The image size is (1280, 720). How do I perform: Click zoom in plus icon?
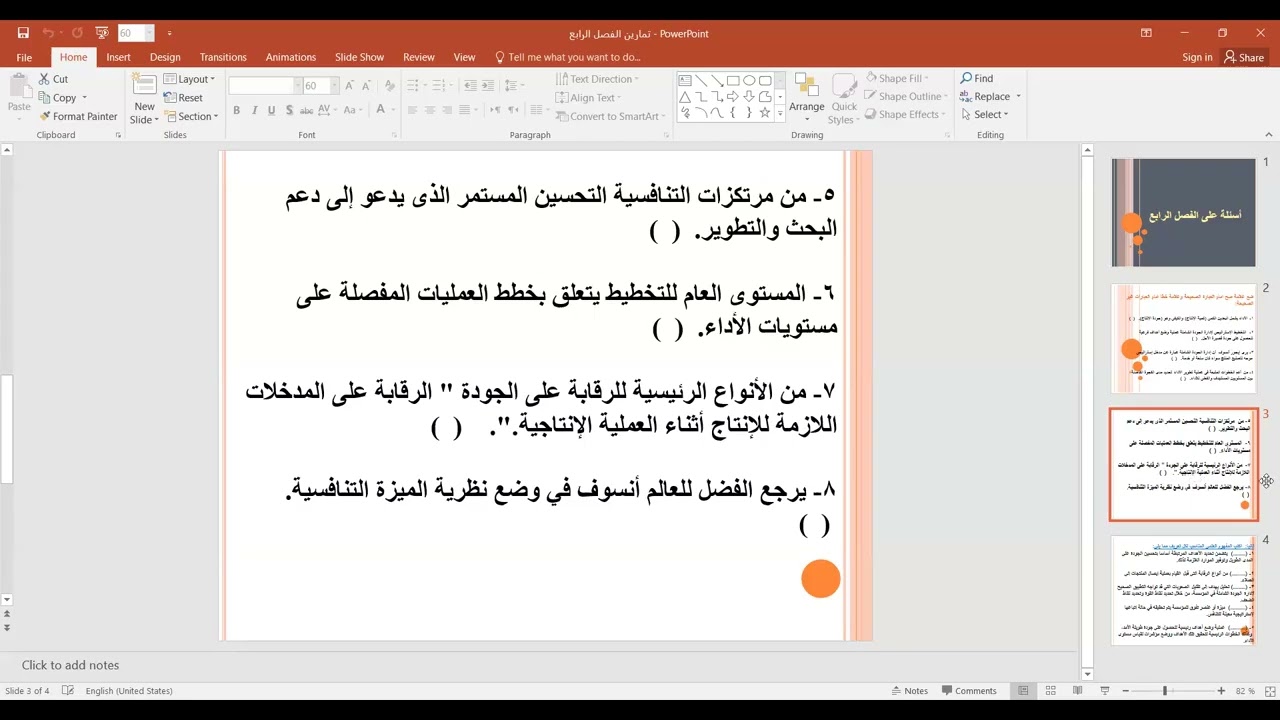point(1222,691)
